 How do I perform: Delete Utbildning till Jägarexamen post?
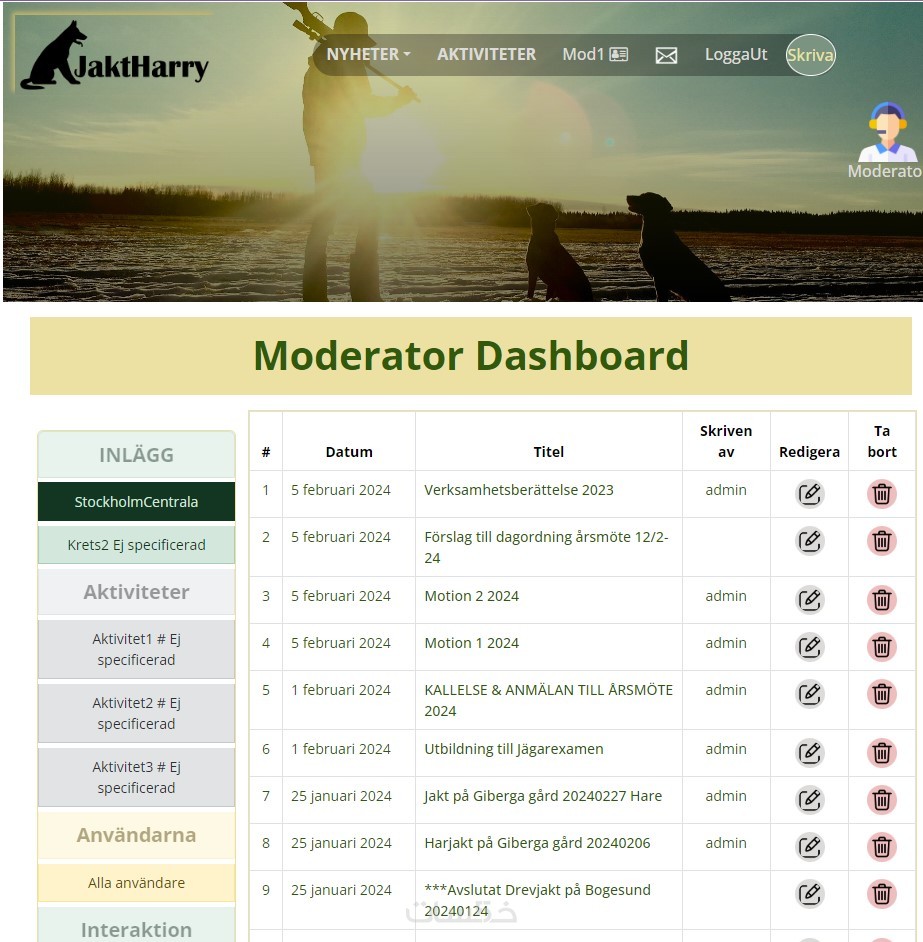(882, 753)
